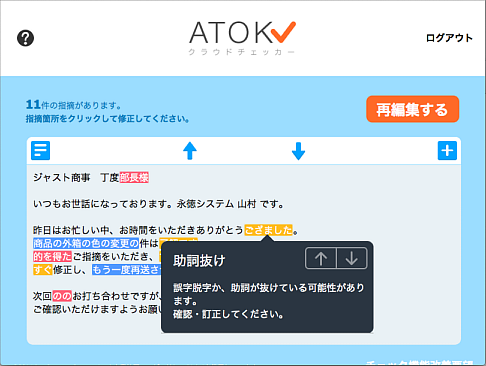Select highlighted 商品の外箱の色の変更の phrase
Viewport: 486px width, 366px height.
[x=86, y=243]
